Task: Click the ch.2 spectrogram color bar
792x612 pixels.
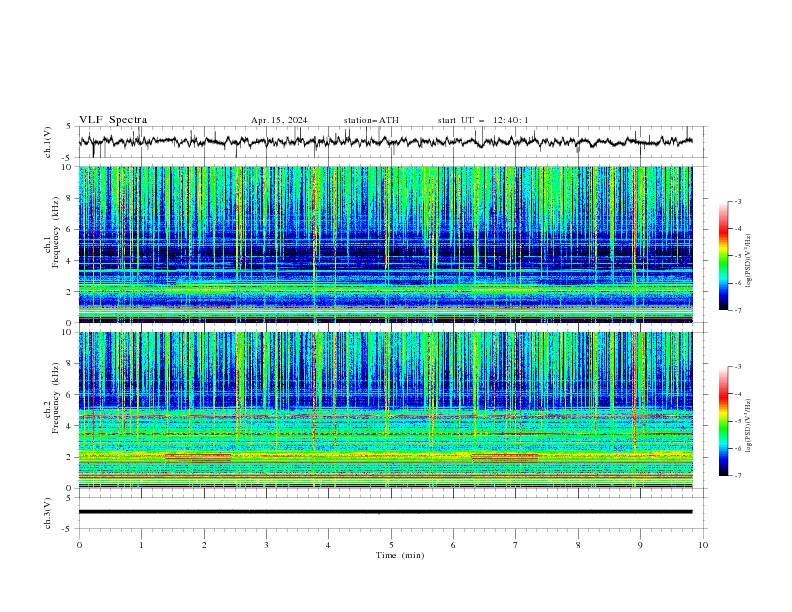Action: (724, 421)
